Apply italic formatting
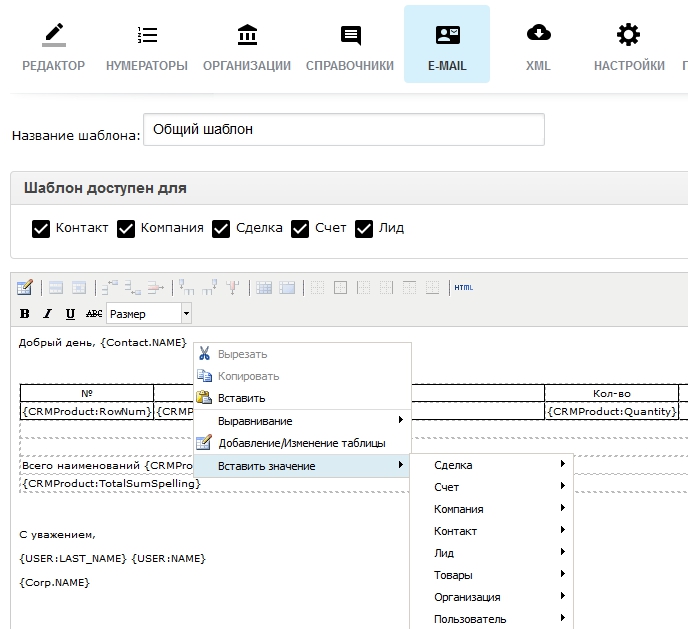Screen dimensions: 688x629 tap(47, 314)
